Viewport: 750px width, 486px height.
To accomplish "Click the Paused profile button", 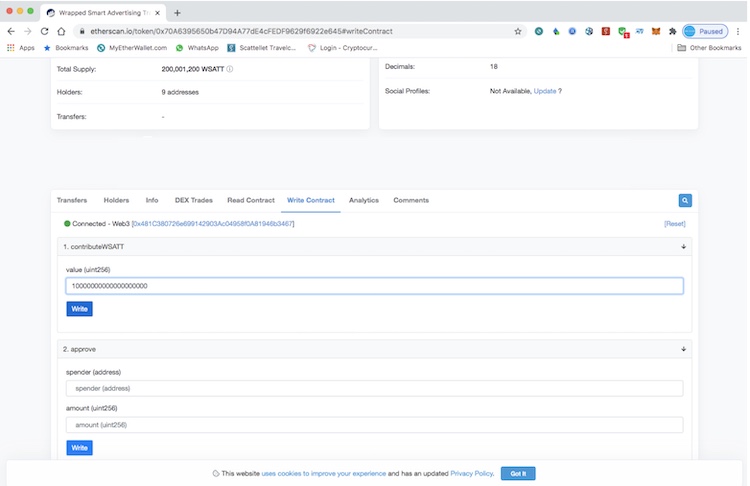I will (705, 31).
